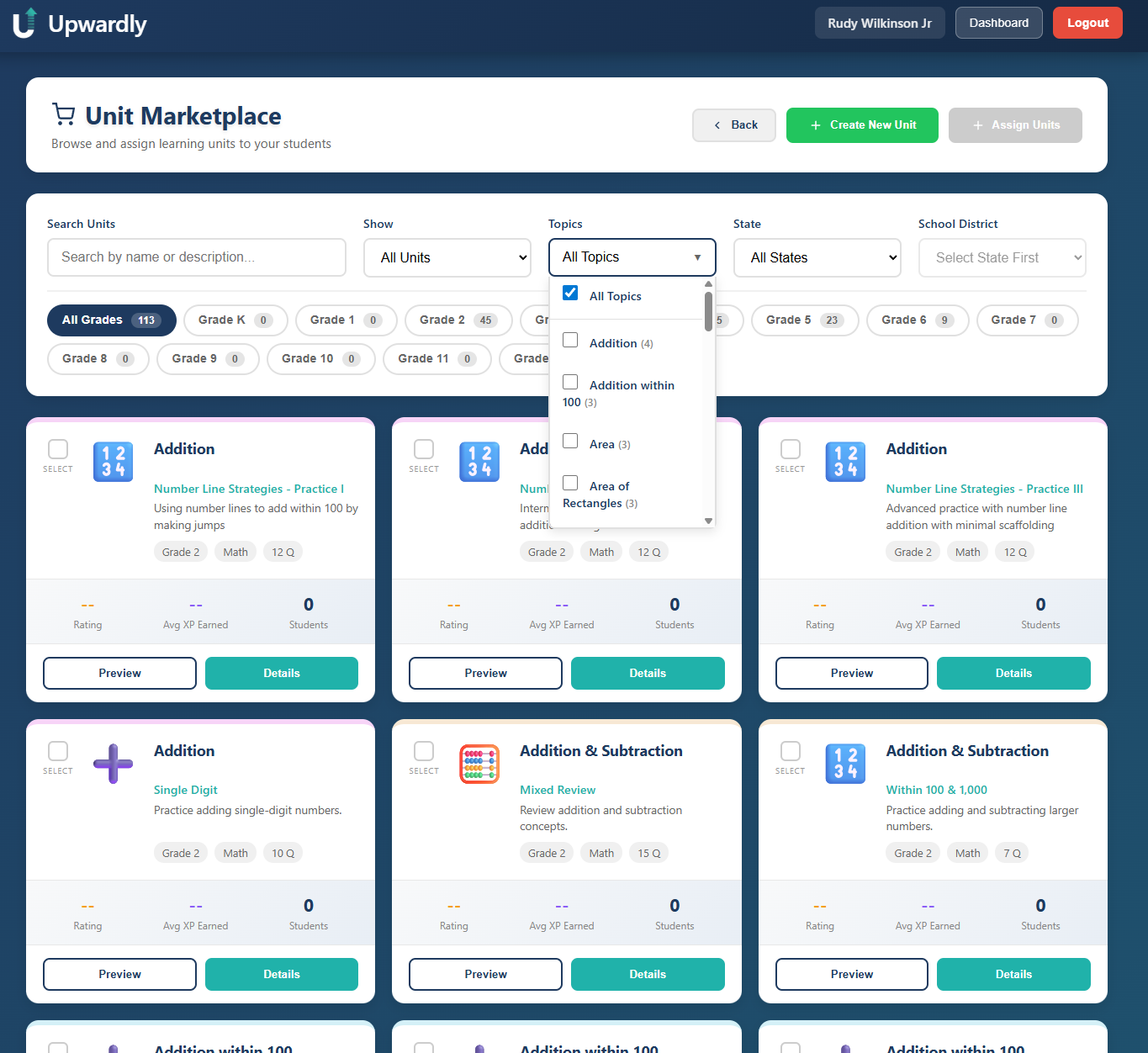
Task: Preview the Single Digit Addition unit
Action: click(x=119, y=974)
